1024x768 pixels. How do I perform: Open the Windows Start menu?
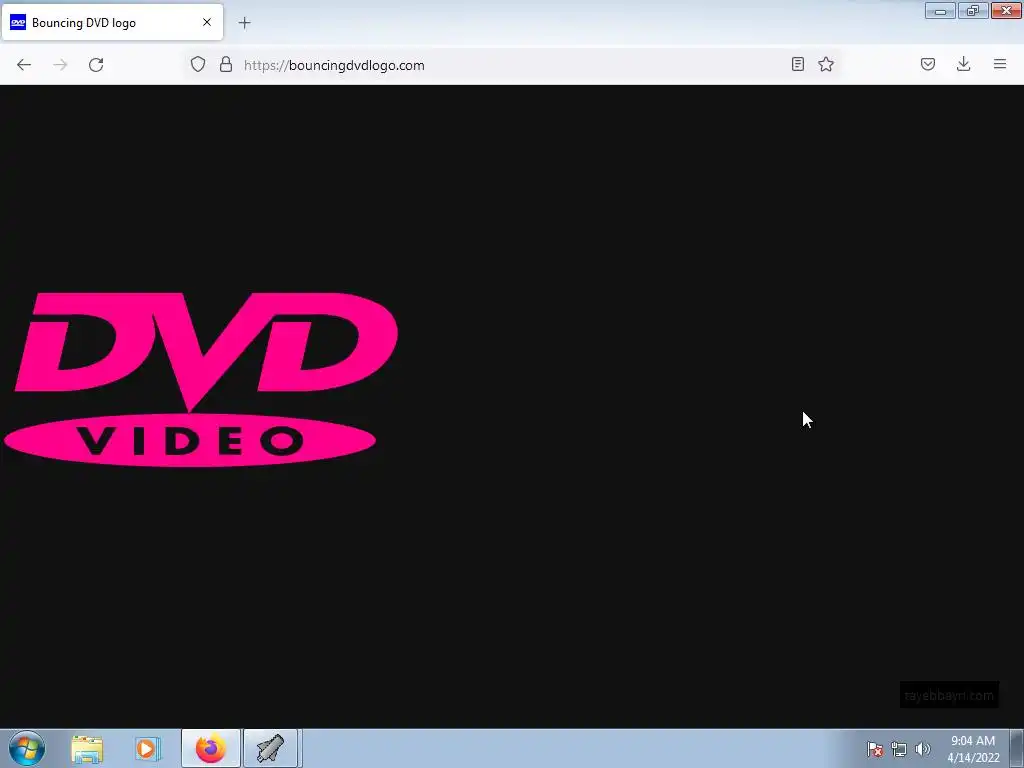[x=27, y=748]
